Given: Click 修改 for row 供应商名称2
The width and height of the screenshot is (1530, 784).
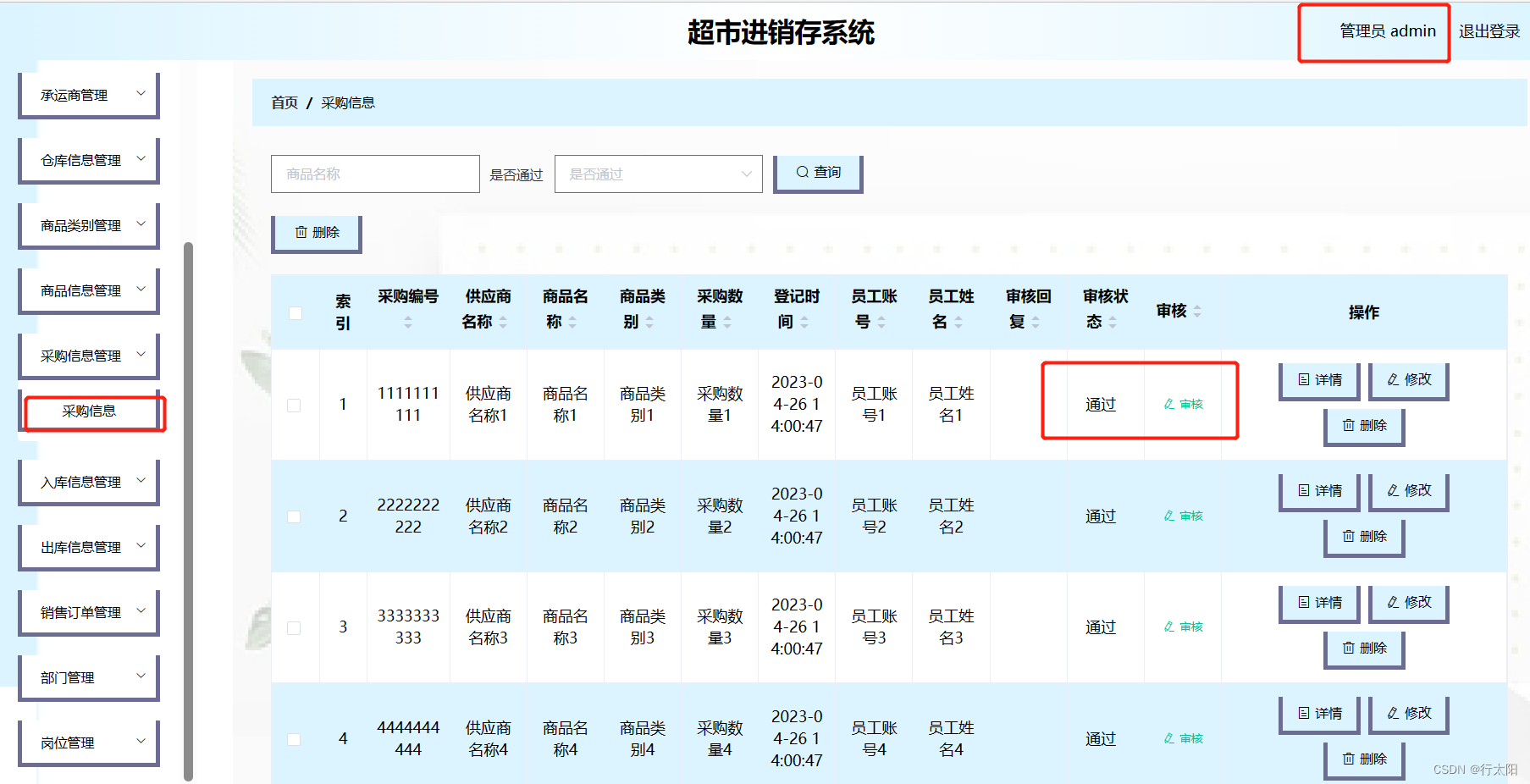Looking at the screenshot, I should pyautogui.click(x=1409, y=491).
